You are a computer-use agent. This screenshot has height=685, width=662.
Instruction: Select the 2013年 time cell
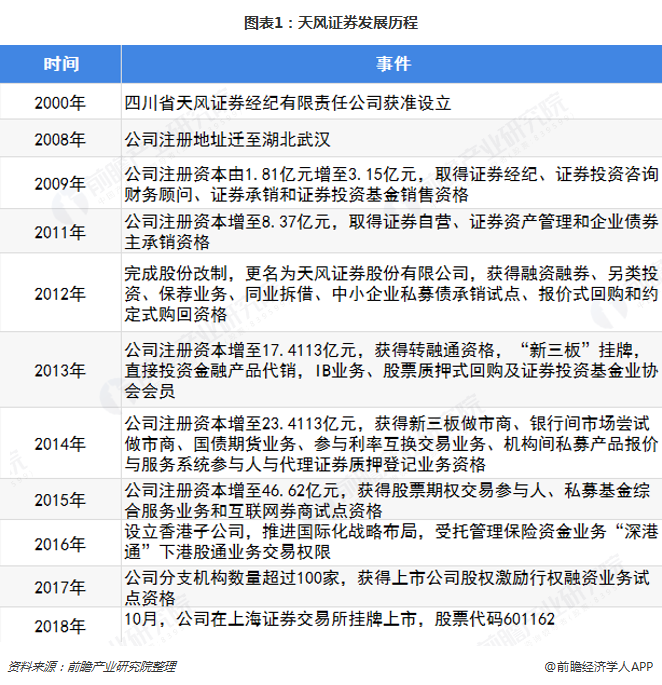(x=60, y=370)
